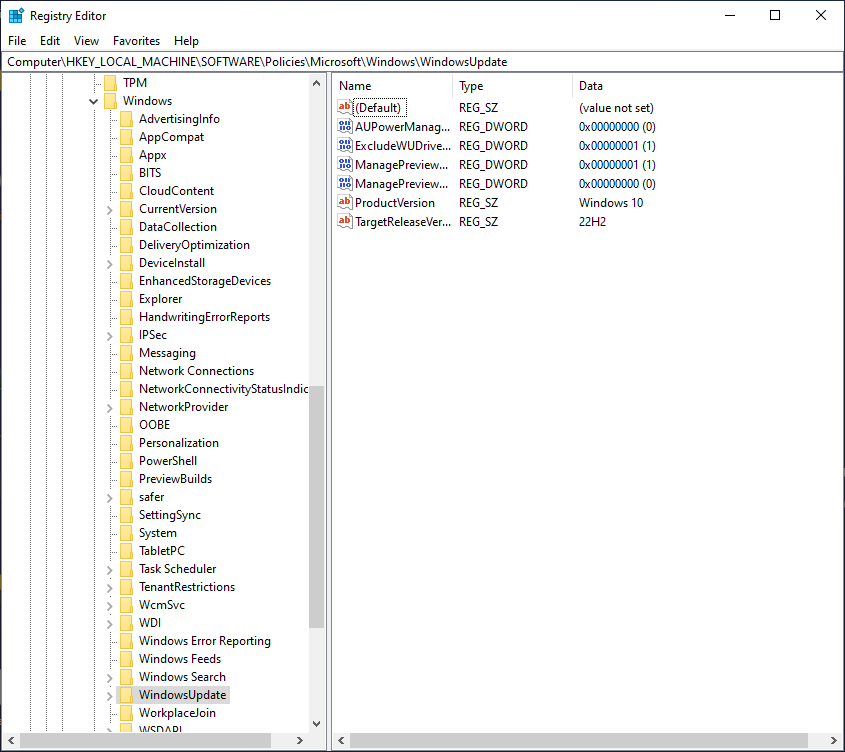Maximize the Registry Editor window
The image size is (845, 752).
point(775,15)
